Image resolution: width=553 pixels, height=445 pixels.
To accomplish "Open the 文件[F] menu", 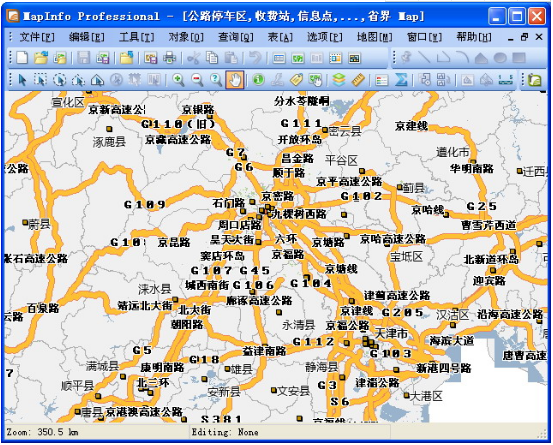I will [x=37, y=37].
